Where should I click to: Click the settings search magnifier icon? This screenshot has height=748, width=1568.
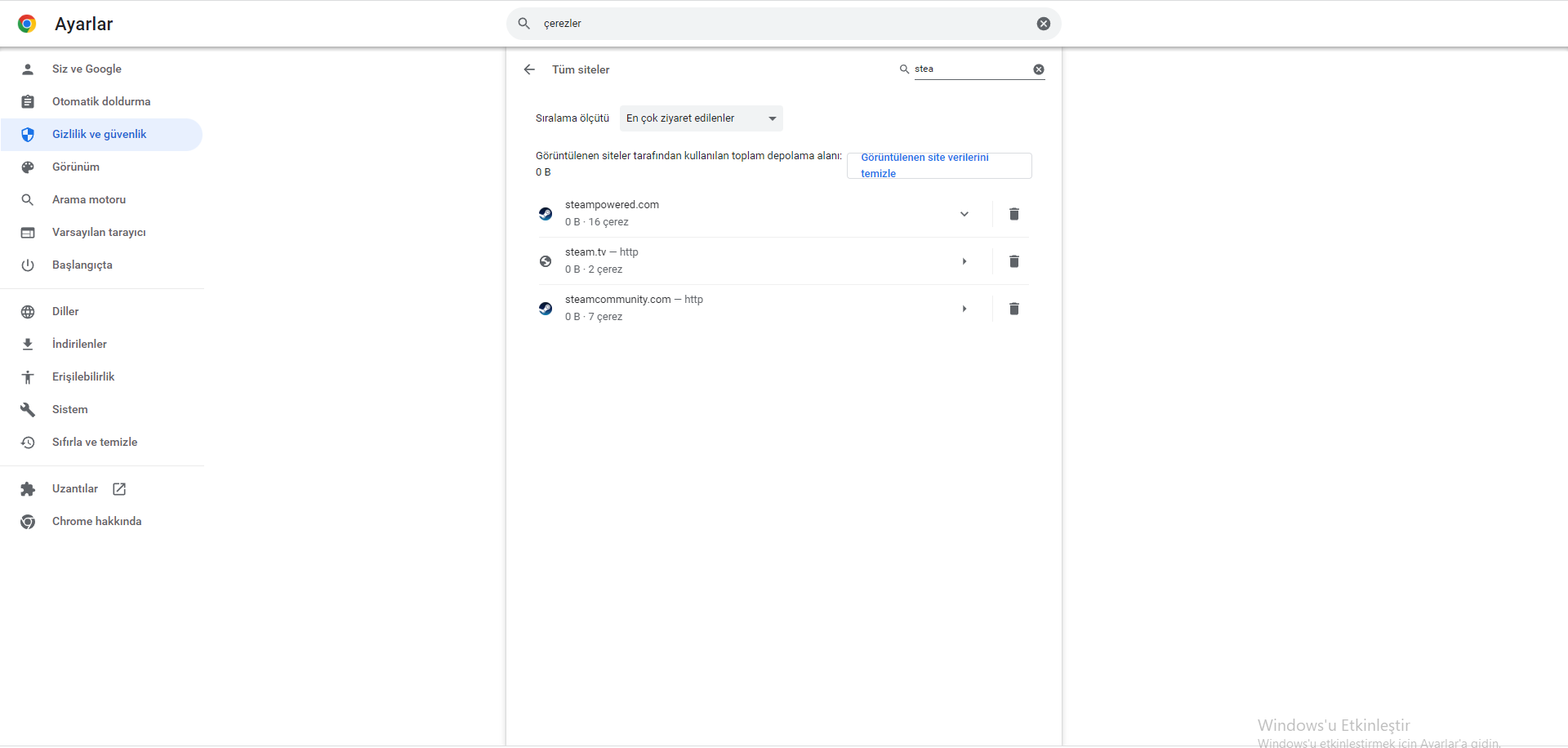524,24
